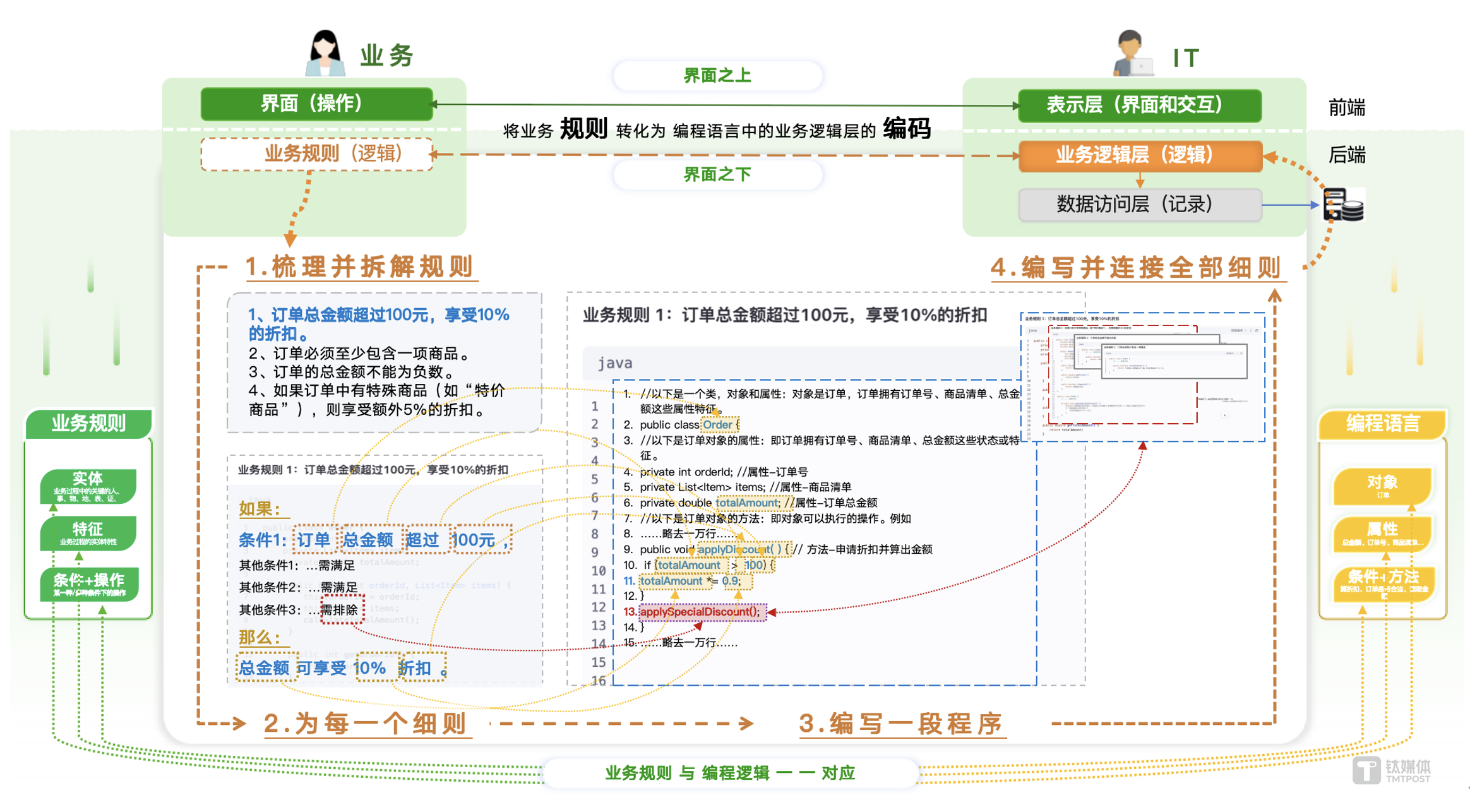Select the dashed 业务规则（逻辑）box
This screenshot has width=1470, height=812.
pyautogui.click(x=316, y=154)
